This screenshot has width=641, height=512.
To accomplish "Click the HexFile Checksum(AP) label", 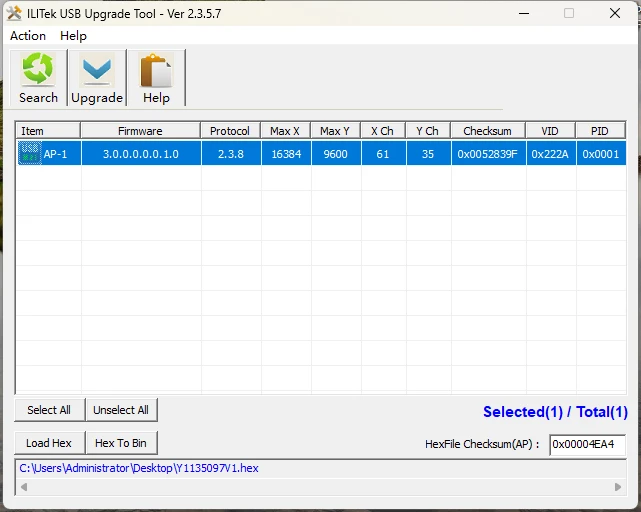I will tap(482, 444).
